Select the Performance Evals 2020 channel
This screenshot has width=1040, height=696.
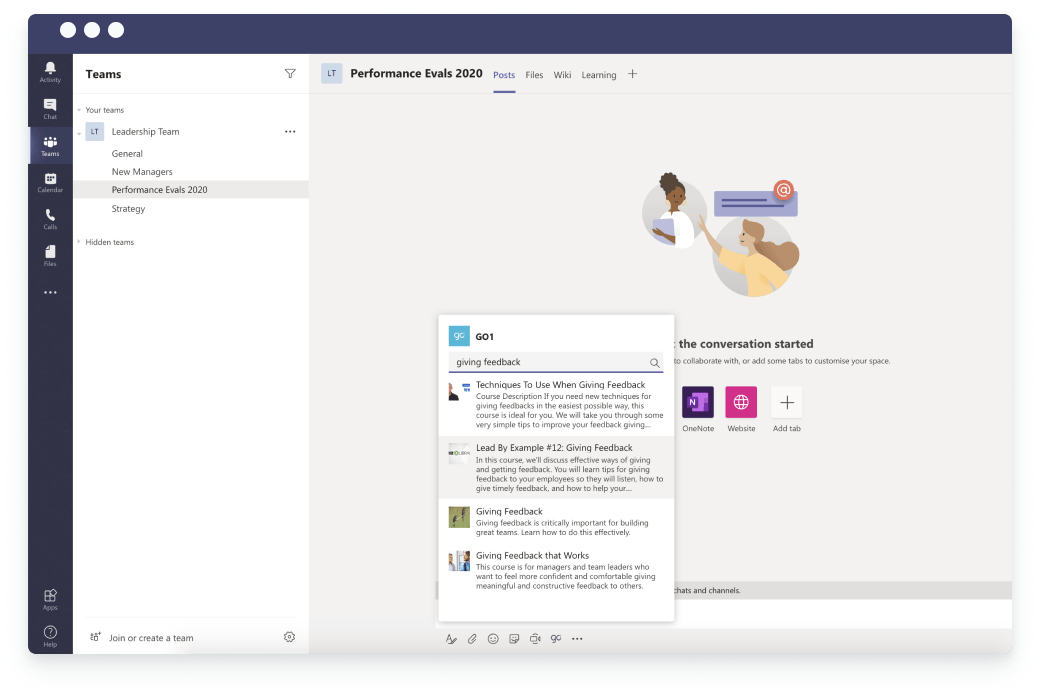click(190, 189)
